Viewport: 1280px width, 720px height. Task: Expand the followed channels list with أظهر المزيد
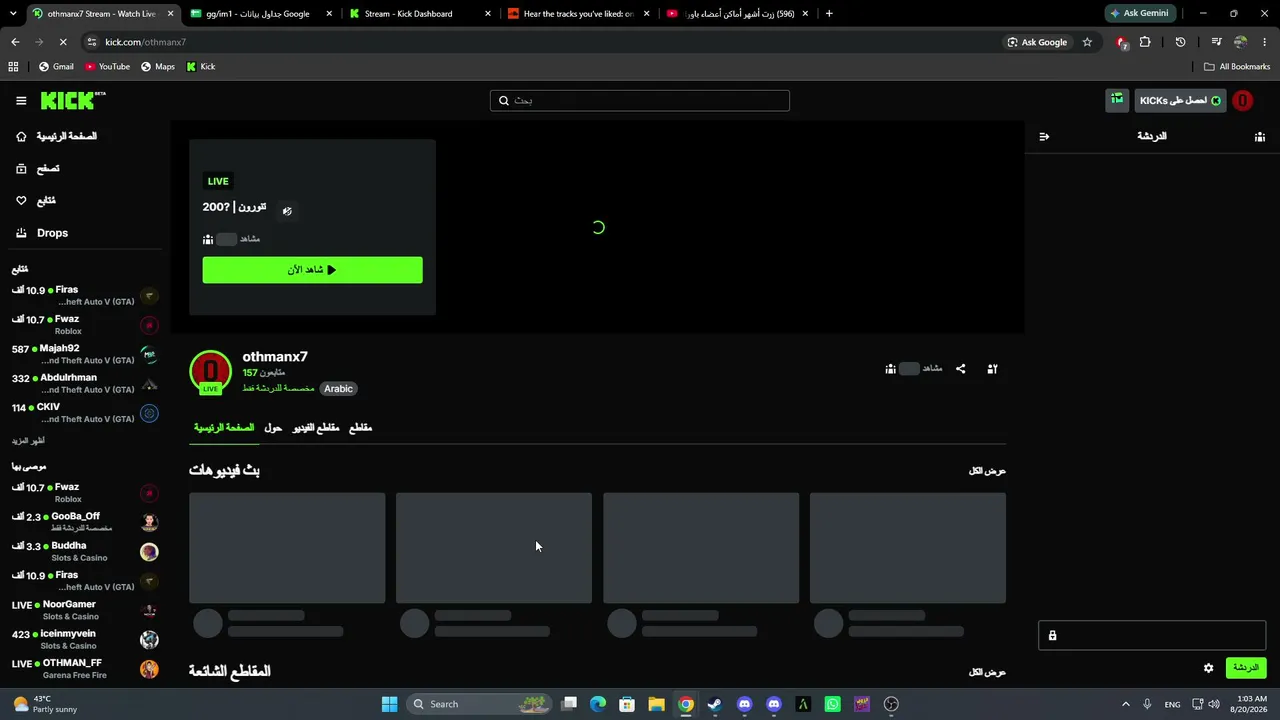click(28, 441)
